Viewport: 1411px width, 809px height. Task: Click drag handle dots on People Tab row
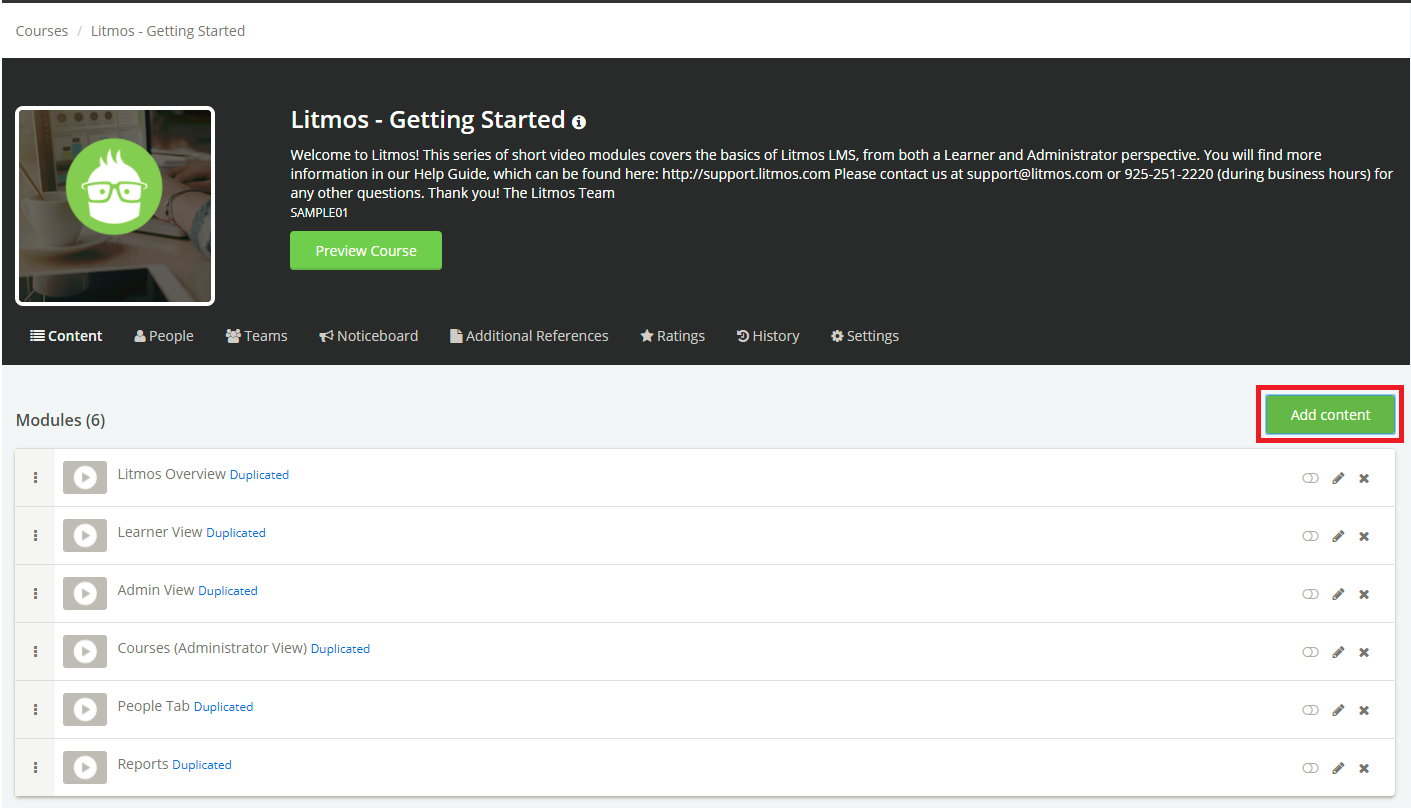(36, 710)
